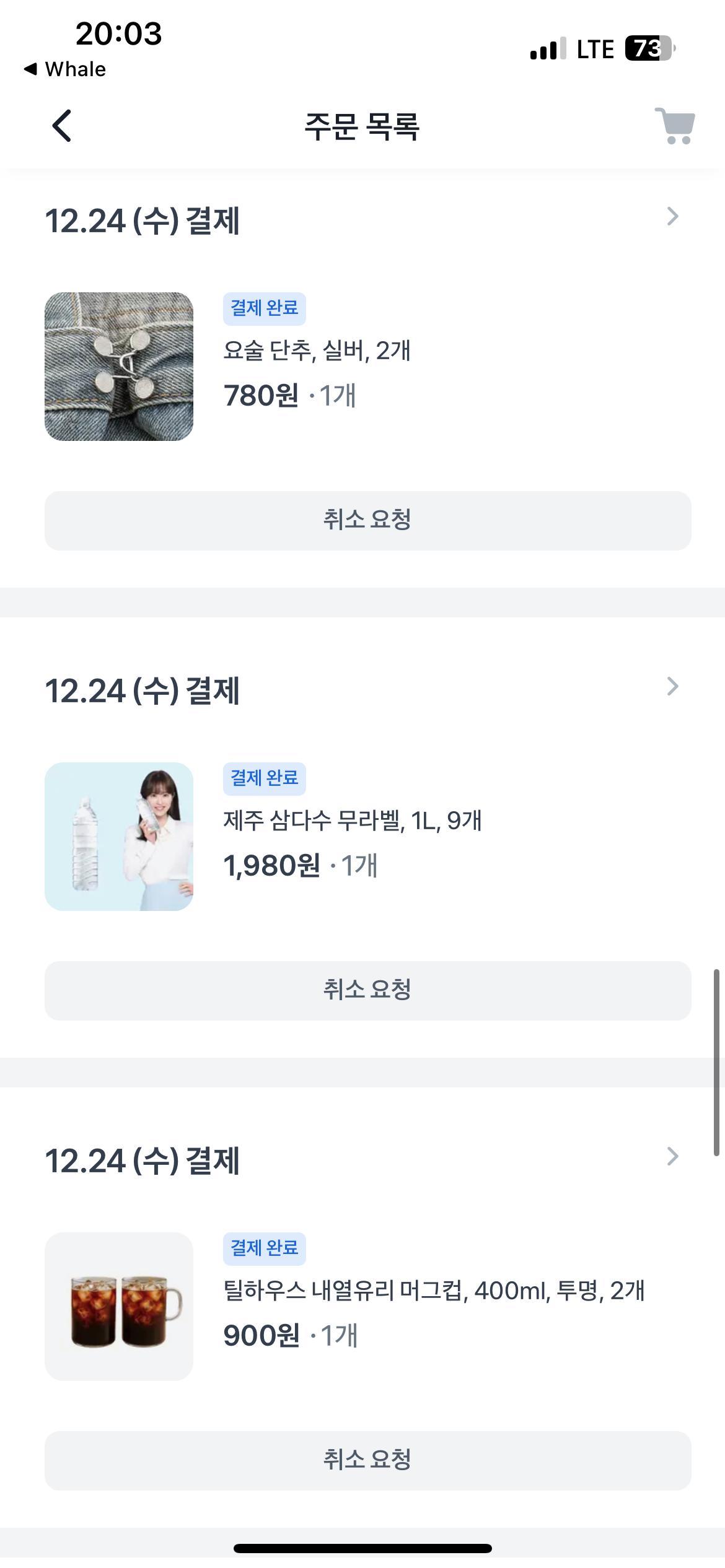Open details chevron for 요술 단추 order
This screenshot has height=1568, width=725.
pos(672,217)
